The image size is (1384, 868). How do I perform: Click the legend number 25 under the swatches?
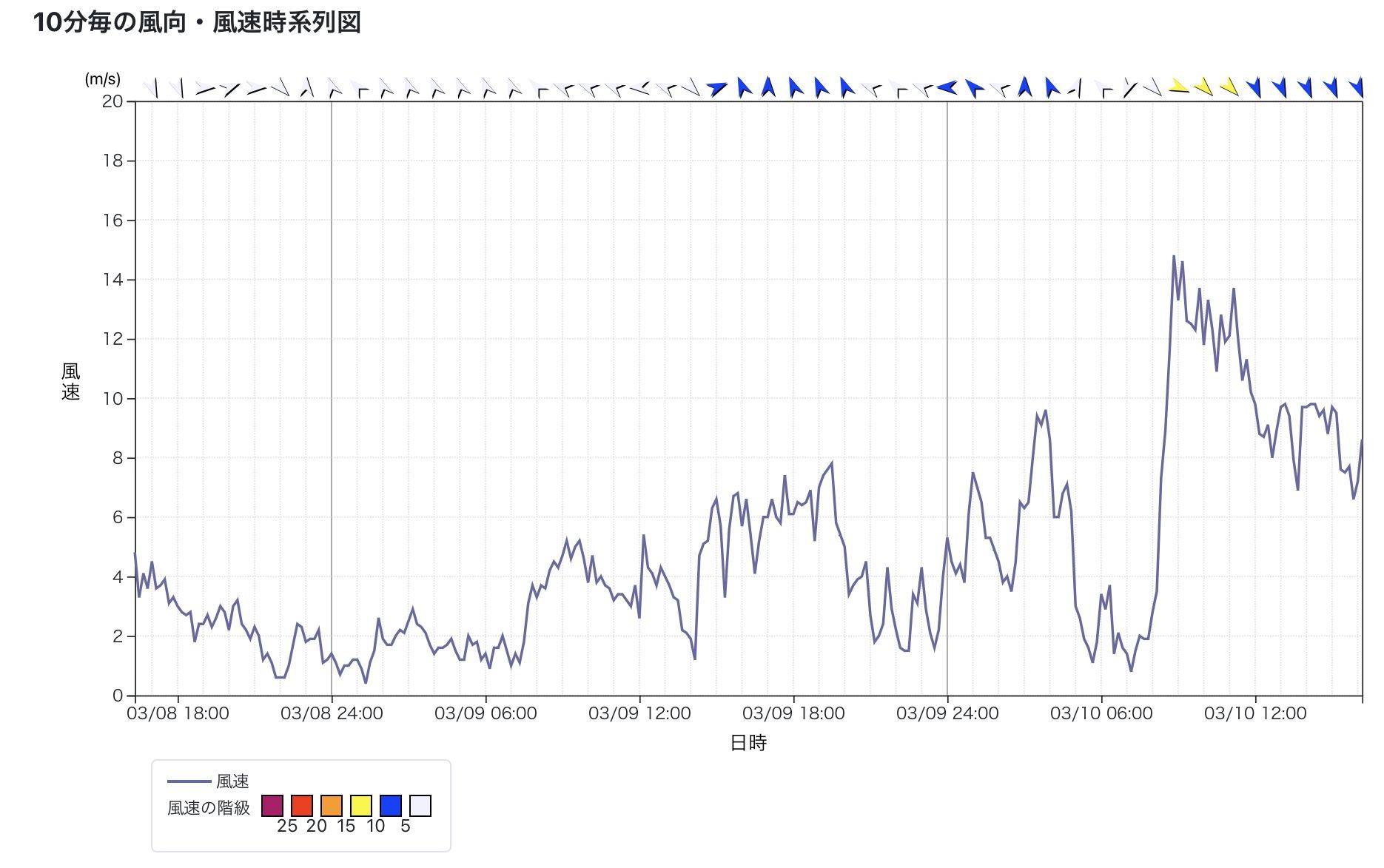287,827
